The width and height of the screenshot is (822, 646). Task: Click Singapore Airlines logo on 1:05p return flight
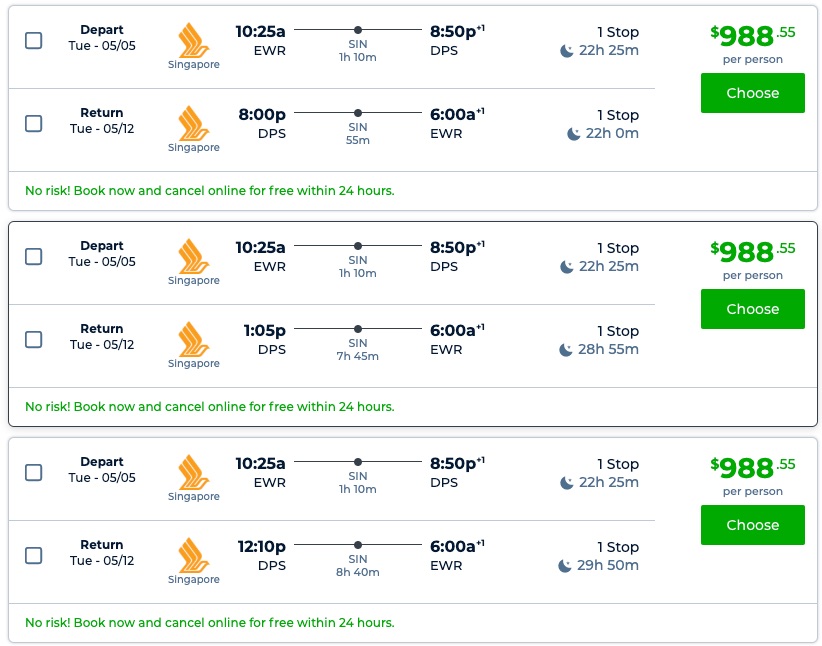193,339
